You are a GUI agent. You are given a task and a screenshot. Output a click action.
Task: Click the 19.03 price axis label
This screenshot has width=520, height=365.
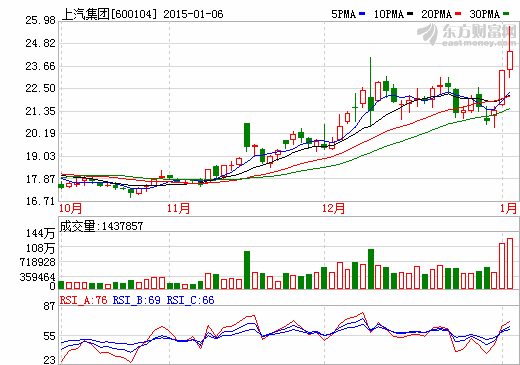[x=40, y=156]
